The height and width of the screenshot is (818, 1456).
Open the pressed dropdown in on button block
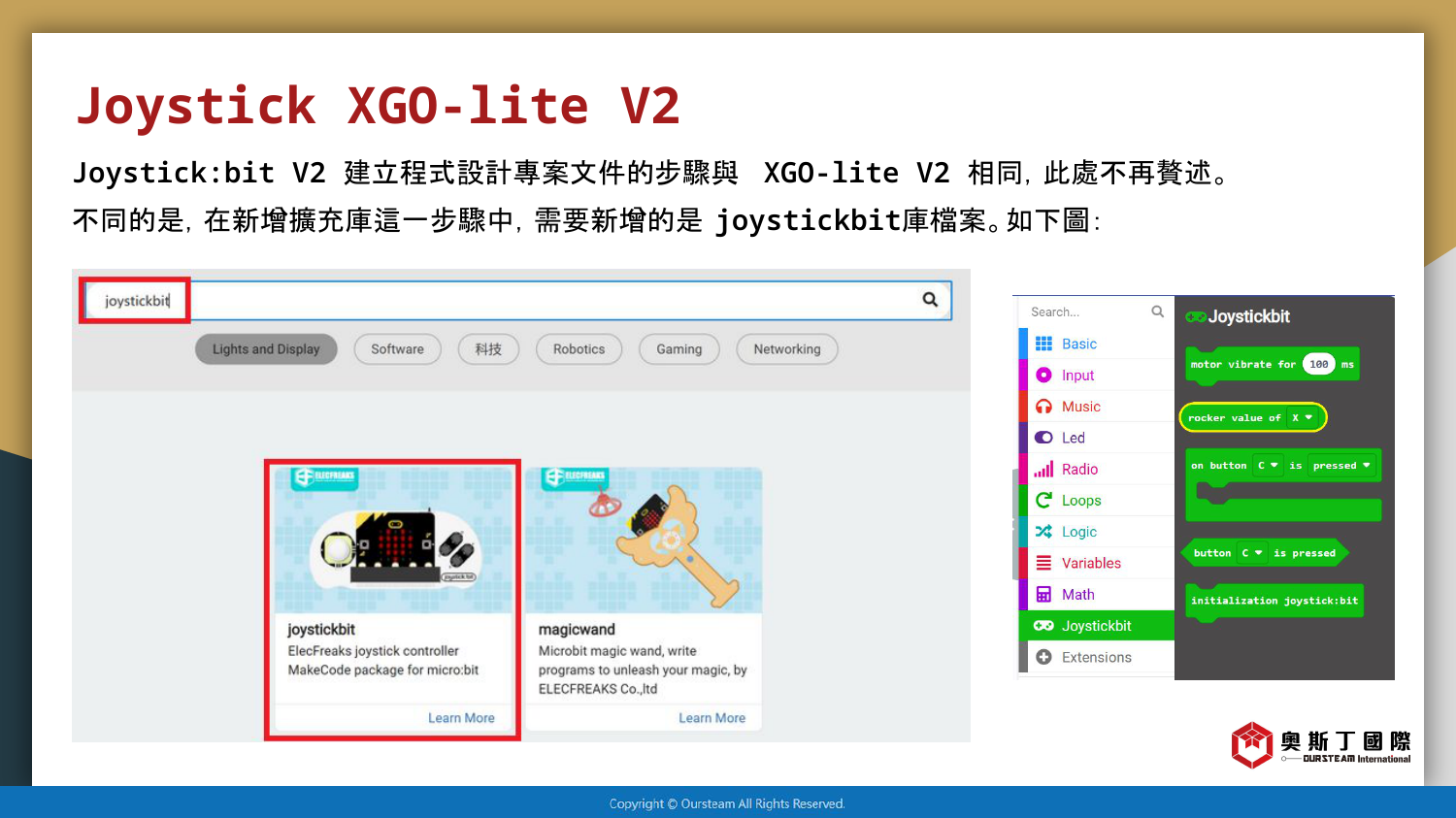pyautogui.click(x=1341, y=466)
